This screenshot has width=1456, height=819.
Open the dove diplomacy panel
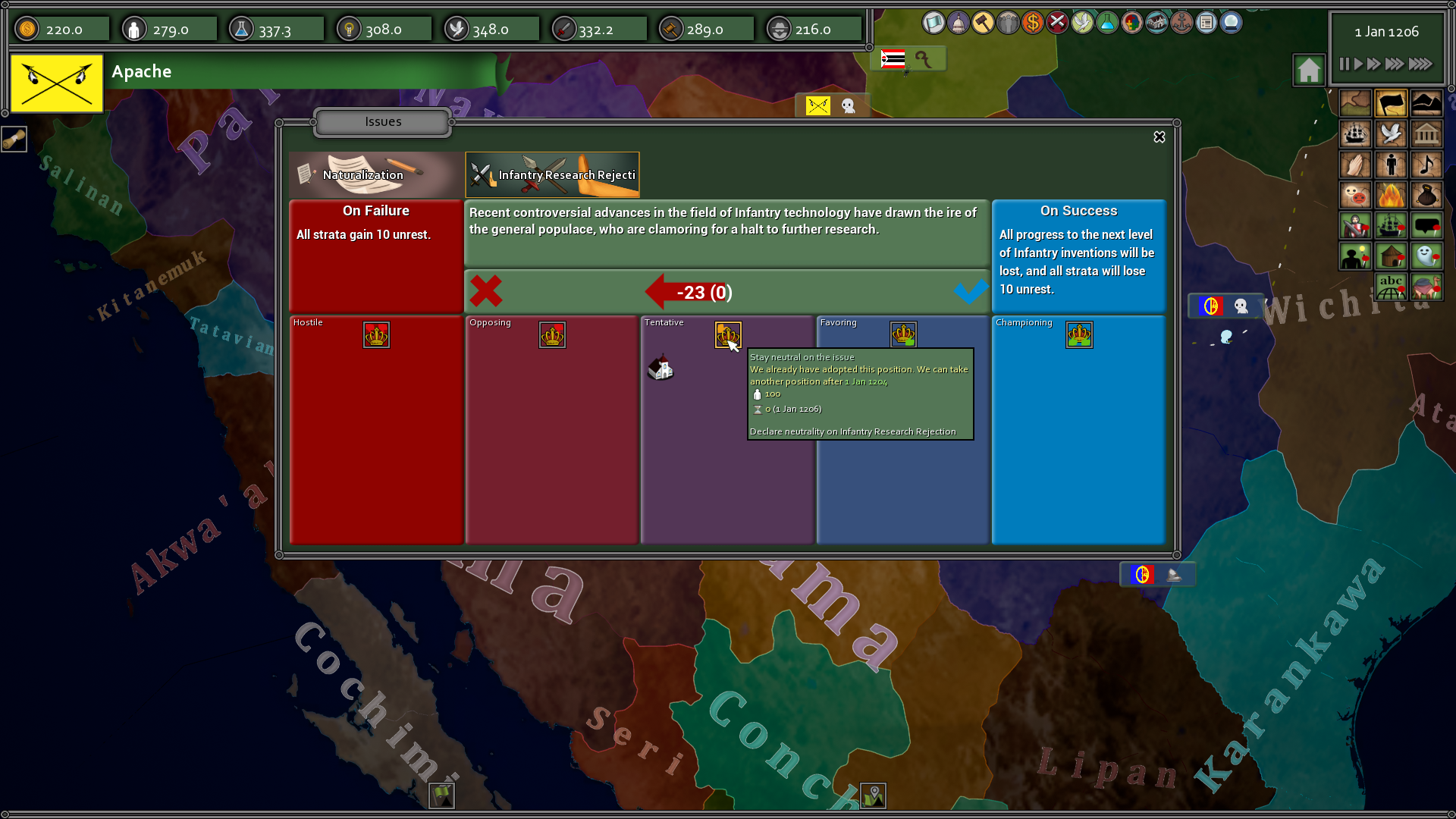click(x=1081, y=23)
